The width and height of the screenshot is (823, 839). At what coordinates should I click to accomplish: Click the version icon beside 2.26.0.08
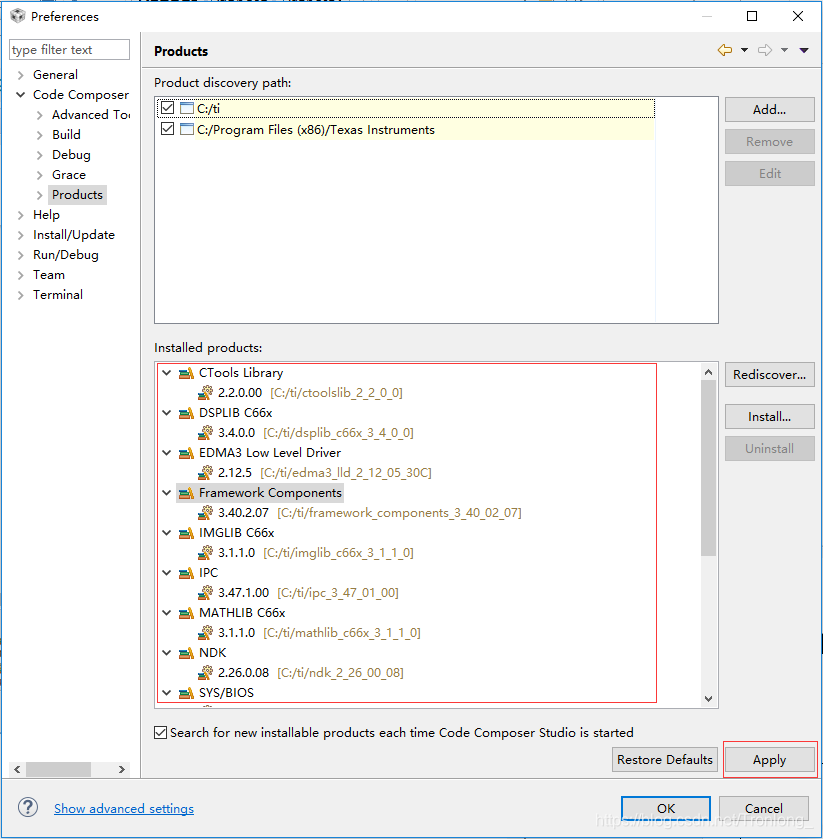[x=205, y=673]
